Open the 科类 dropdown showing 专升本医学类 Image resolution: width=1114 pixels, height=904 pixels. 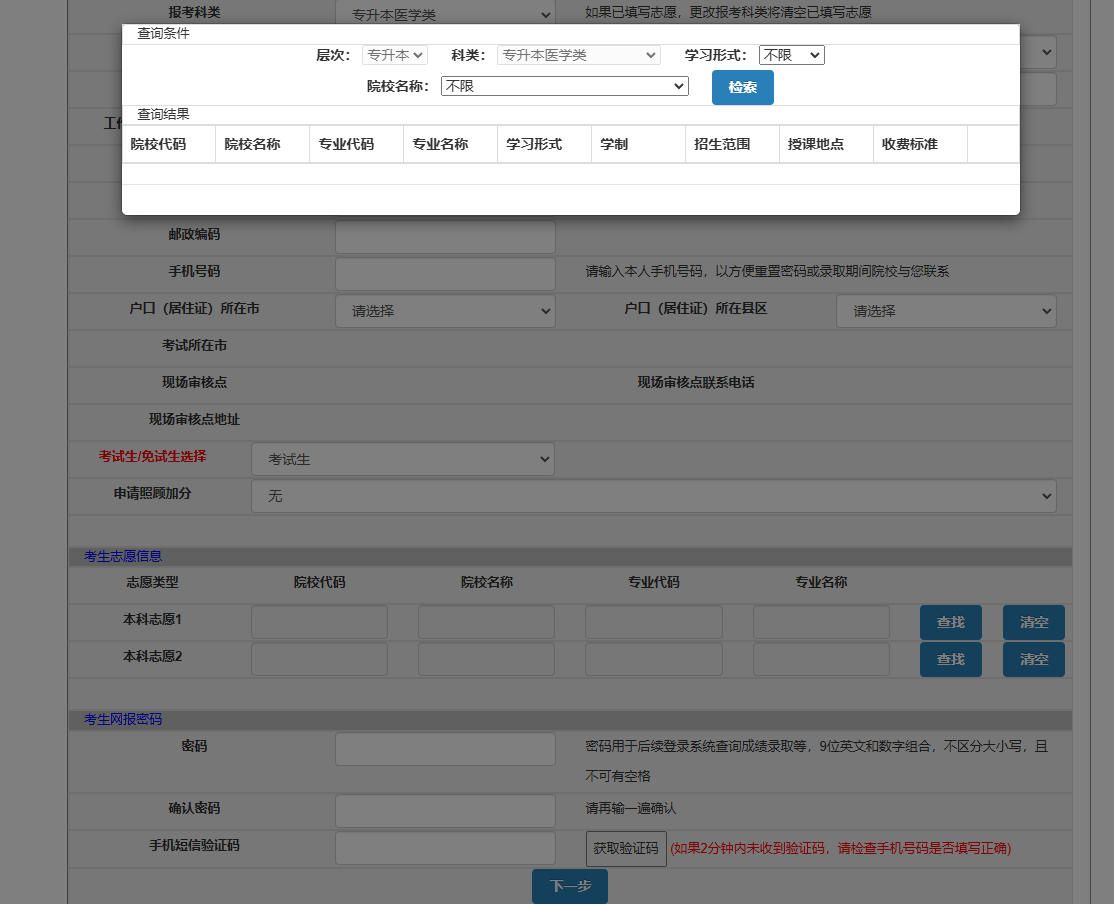tap(578, 55)
